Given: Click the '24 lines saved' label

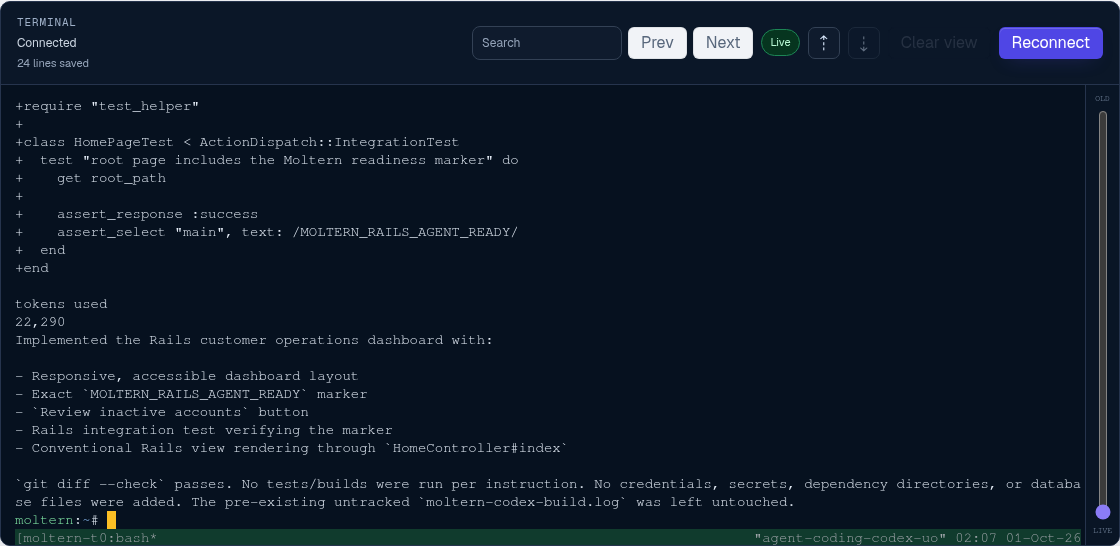Looking at the screenshot, I should [x=53, y=64].
